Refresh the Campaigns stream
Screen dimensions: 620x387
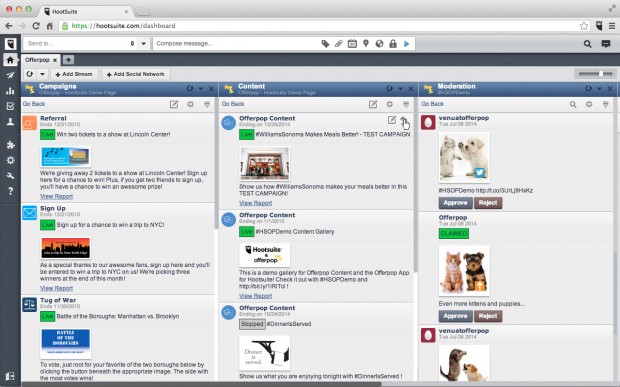pyautogui.click(x=190, y=89)
